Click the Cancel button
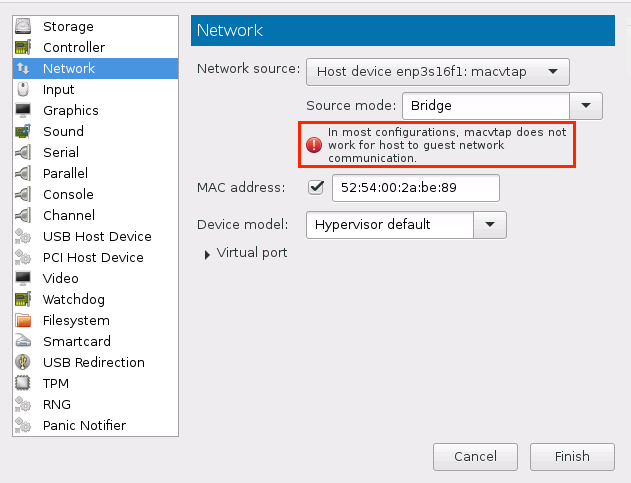 click(x=475, y=457)
